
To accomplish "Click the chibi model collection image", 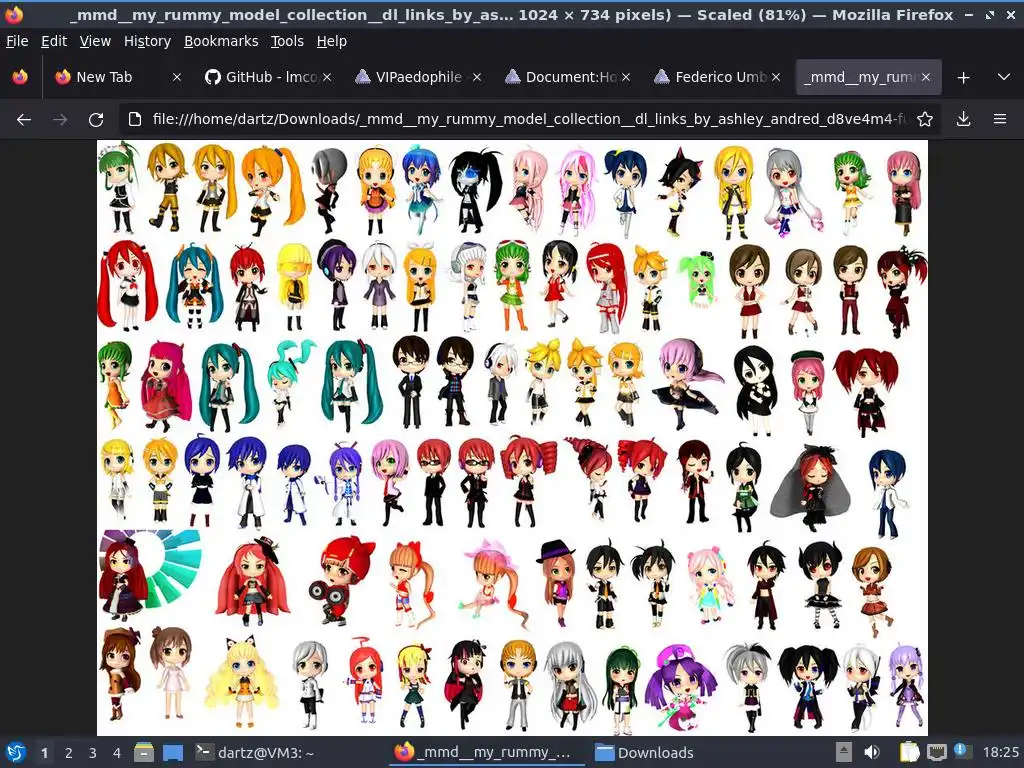I will click(x=512, y=438).
